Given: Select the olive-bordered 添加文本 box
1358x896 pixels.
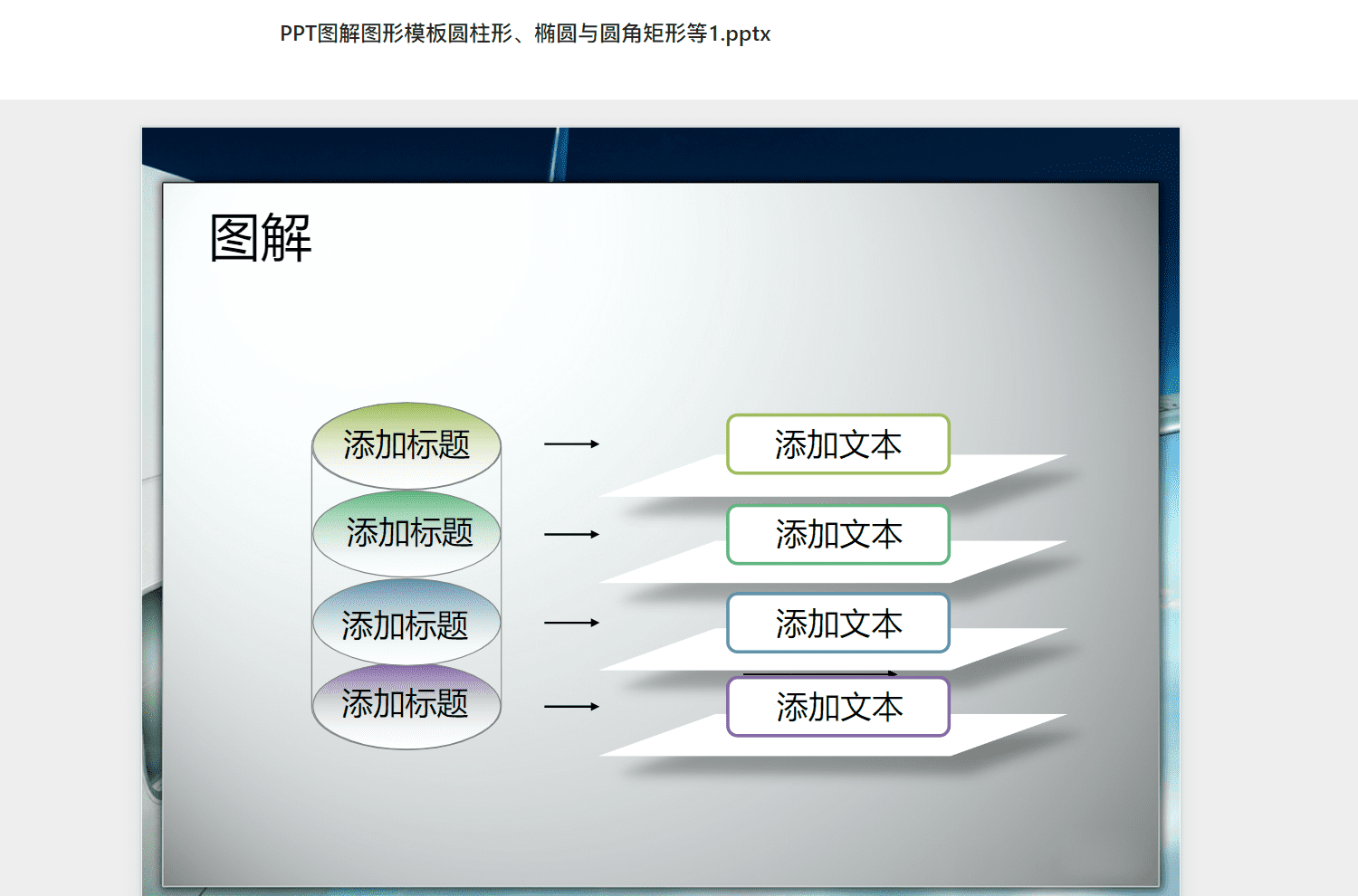Looking at the screenshot, I should (838, 444).
